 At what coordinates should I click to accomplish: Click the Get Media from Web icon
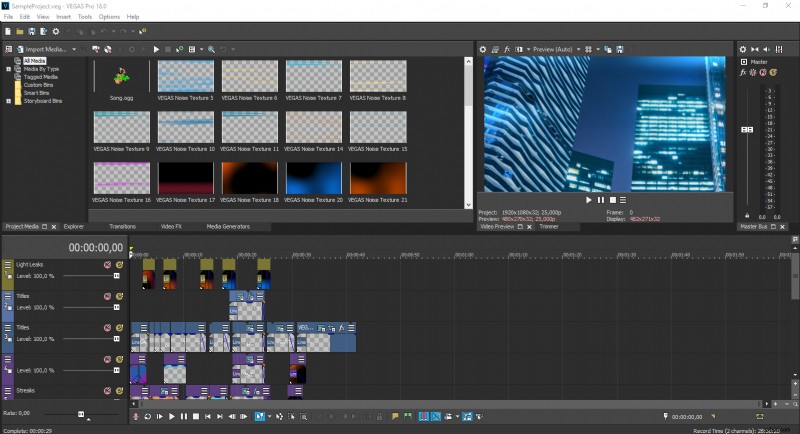(108, 49)
